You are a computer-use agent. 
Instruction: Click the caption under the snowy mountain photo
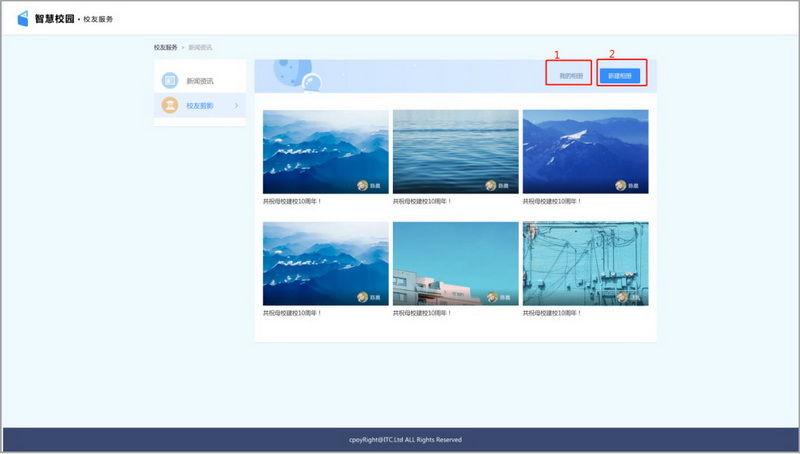click(x=552, y=201)
